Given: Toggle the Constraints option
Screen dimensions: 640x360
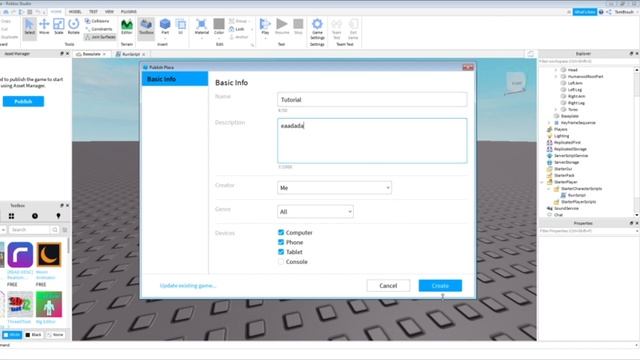Looking at the screenshot, I should [x=98, y=29].
